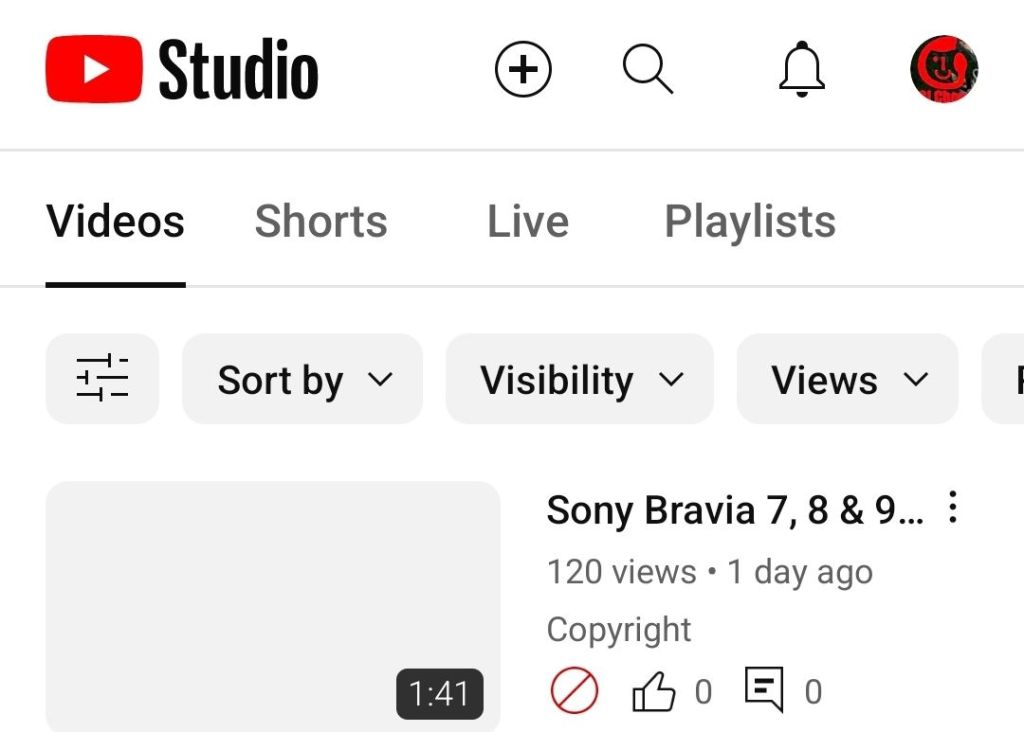Select the Videos tab
The image size is (1024, 732).
[115, 222]
